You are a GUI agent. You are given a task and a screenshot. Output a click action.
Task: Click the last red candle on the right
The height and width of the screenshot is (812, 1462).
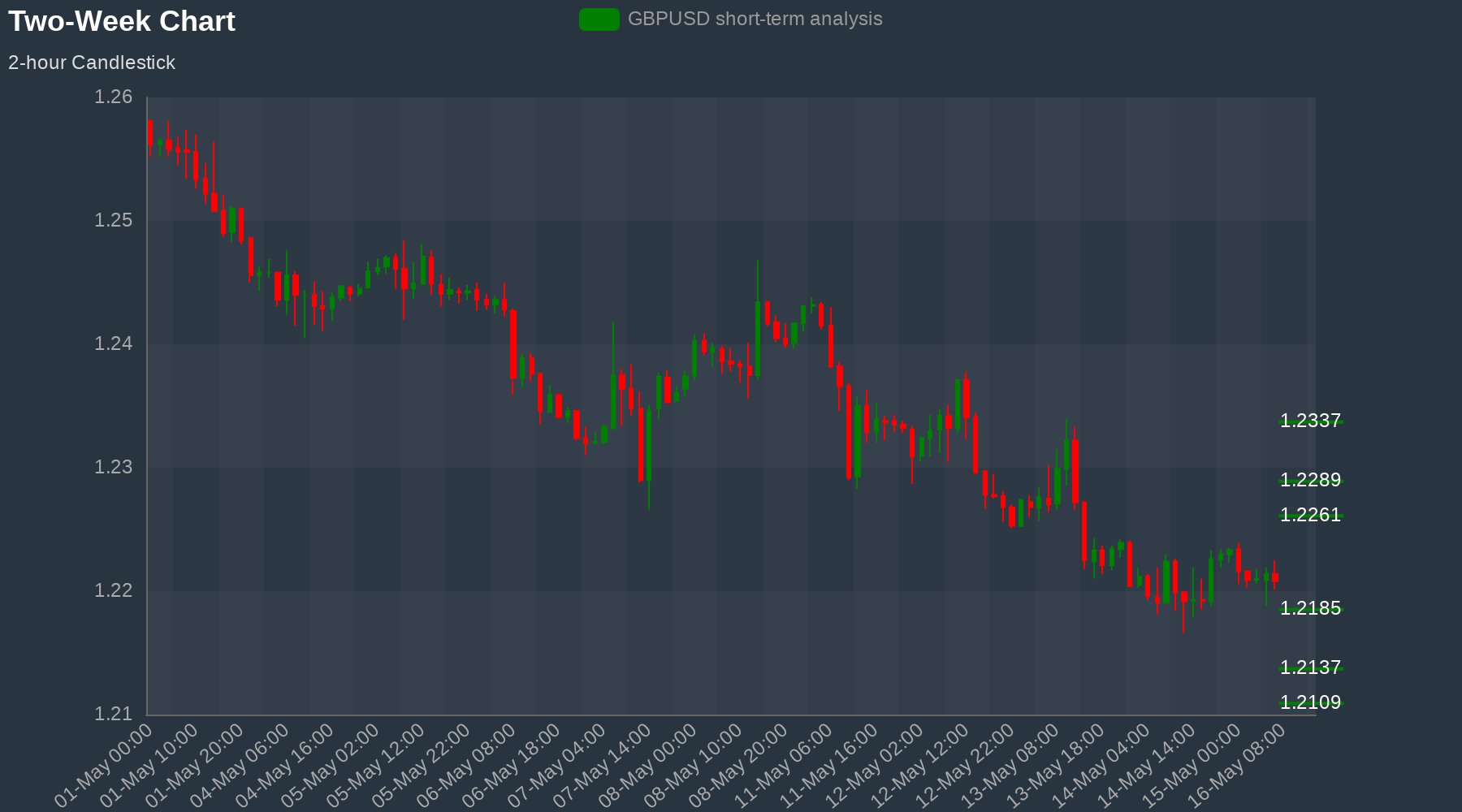click(x=1275, y=578)
